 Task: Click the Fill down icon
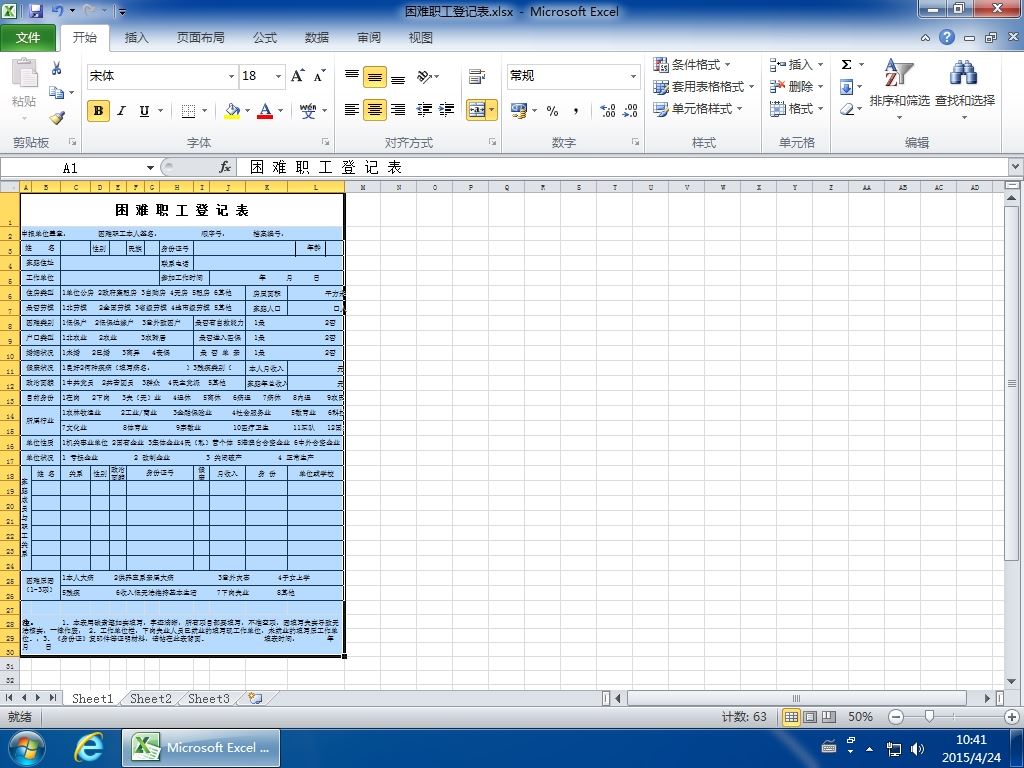tap(846, 86)
